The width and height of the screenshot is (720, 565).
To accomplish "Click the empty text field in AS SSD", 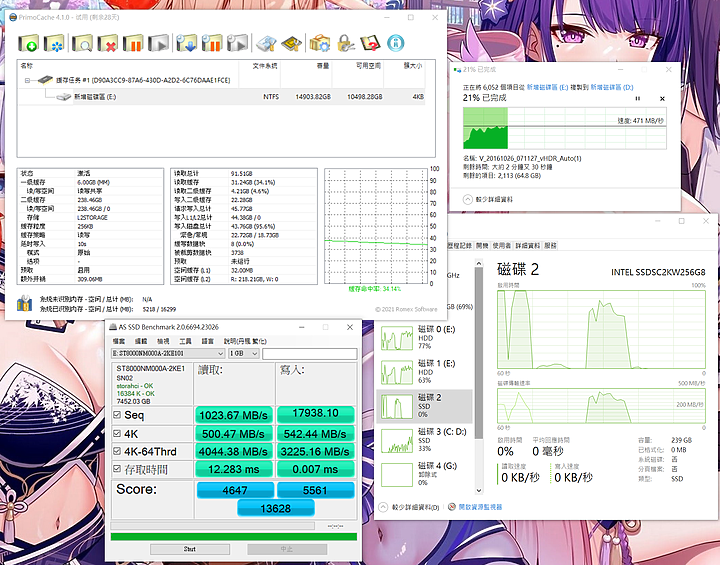I will 309,353.
